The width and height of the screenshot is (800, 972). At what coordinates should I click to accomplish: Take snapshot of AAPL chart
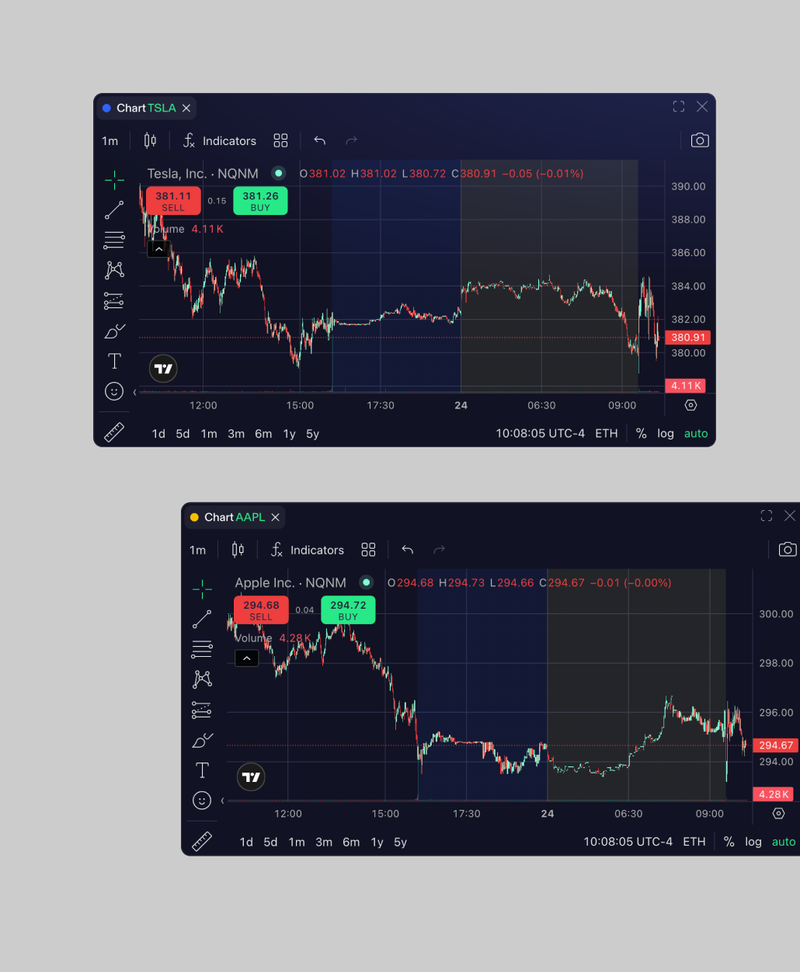(x=788, y=549)
